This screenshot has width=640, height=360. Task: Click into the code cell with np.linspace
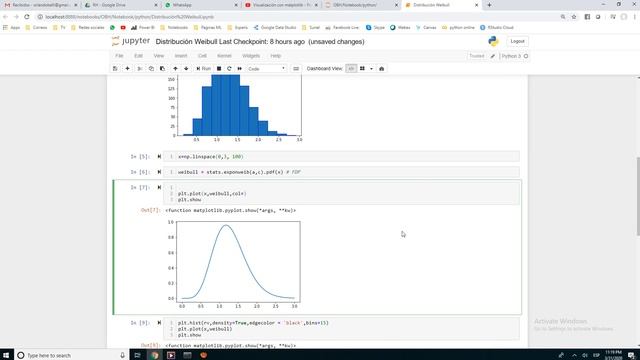pyautogui.click(x=341, y=157)
